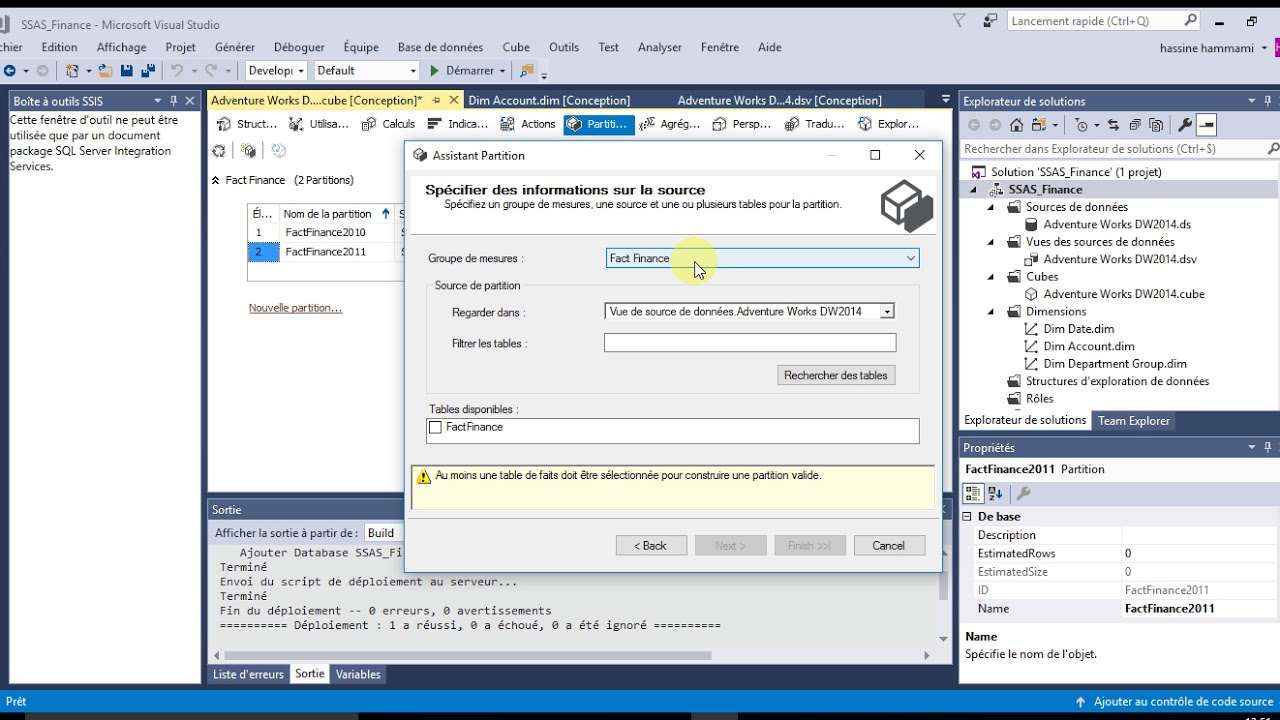The image size is (1280, 720).
Task: Collapse the Dimensions tree node
Action: coord(991,312)
